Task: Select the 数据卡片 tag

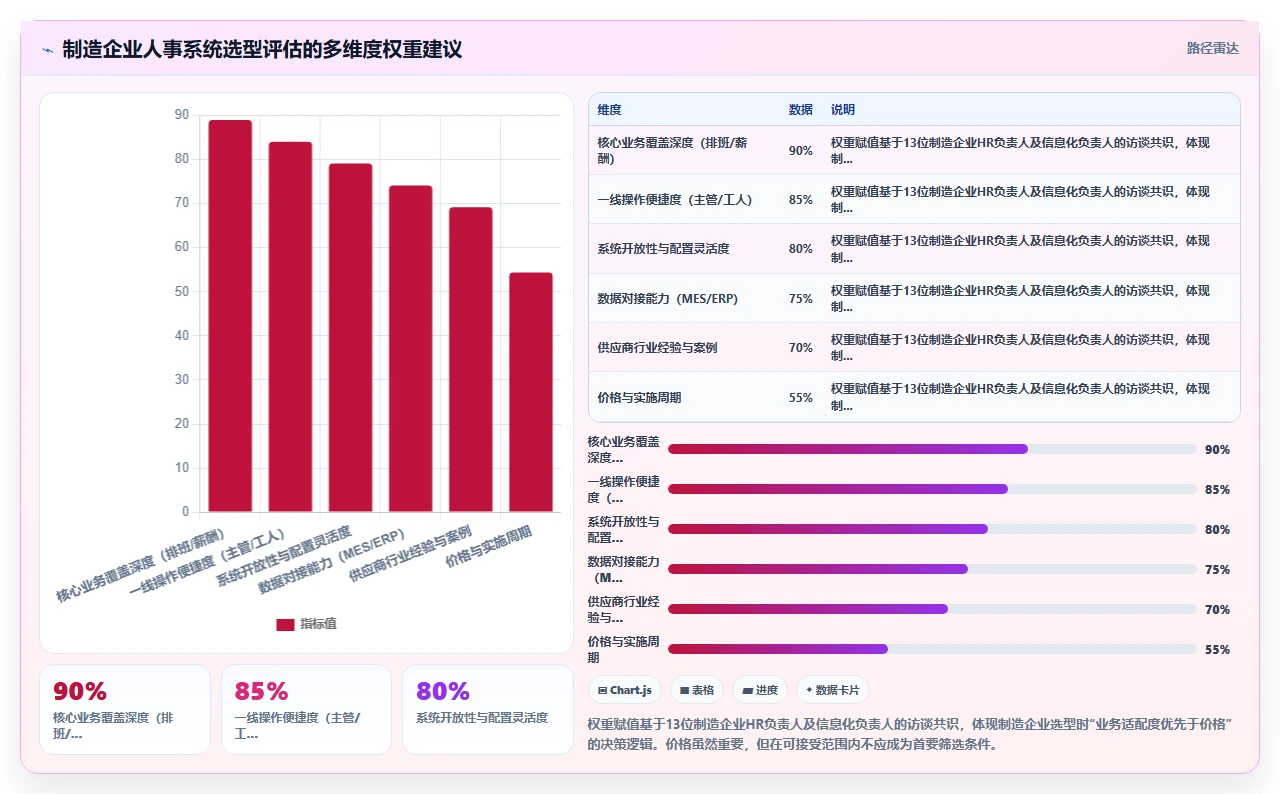Action: click(833, 690)
